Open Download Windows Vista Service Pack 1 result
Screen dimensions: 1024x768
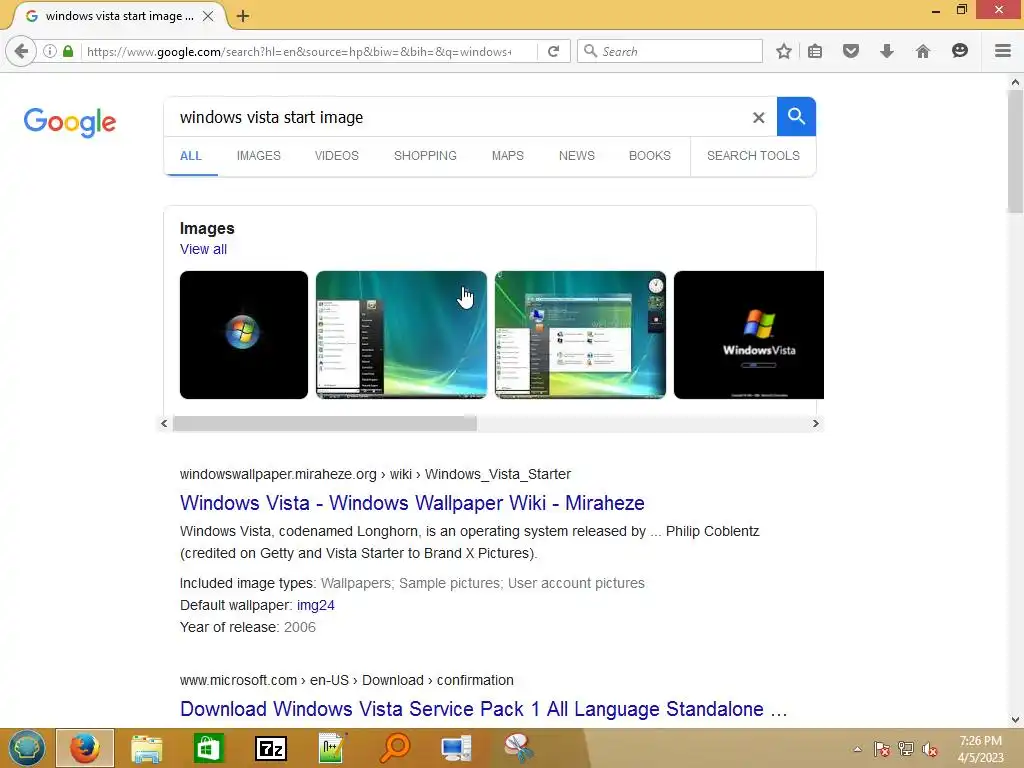(x=484, y=709)
